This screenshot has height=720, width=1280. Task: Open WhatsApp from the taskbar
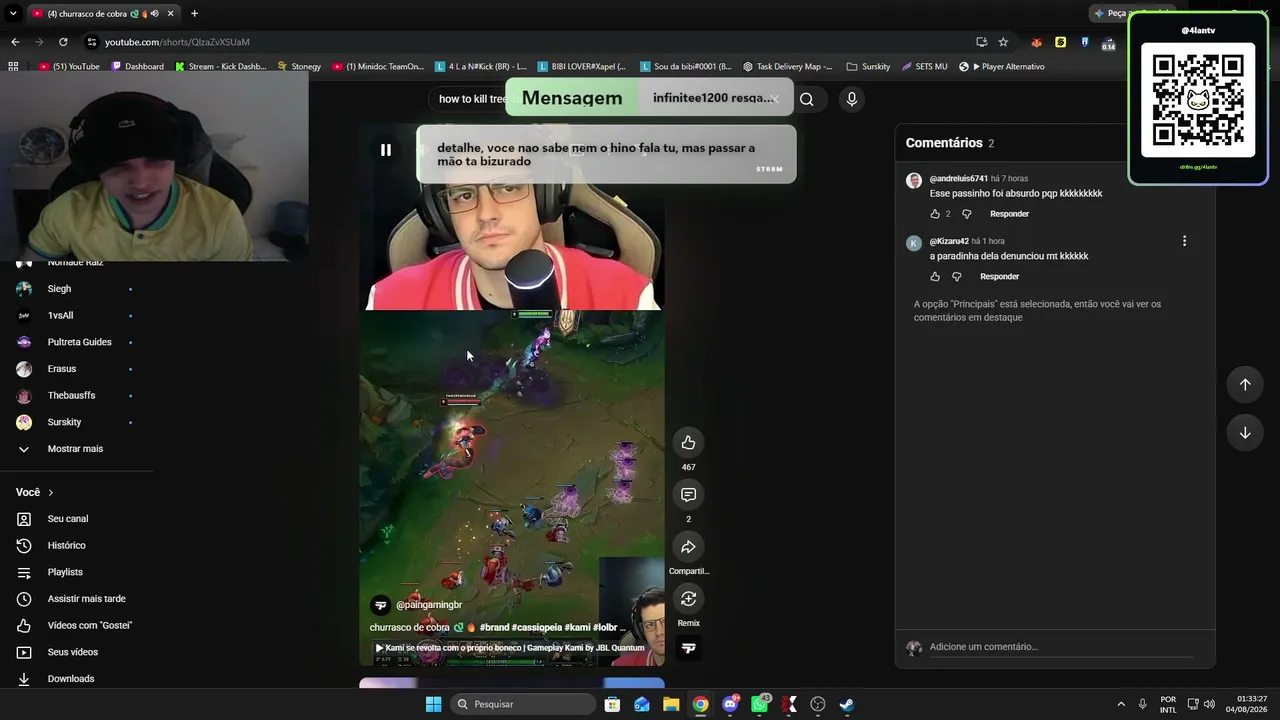click(759, 704)
